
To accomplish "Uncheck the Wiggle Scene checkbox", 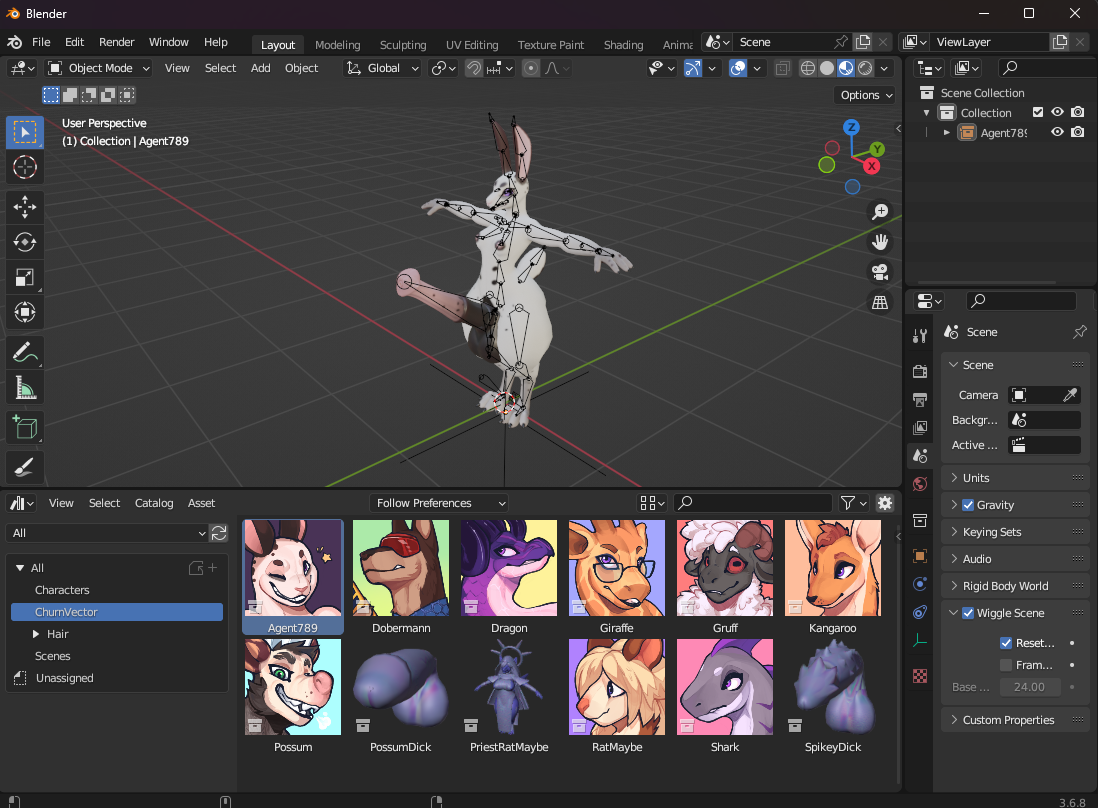I will 968,613.
